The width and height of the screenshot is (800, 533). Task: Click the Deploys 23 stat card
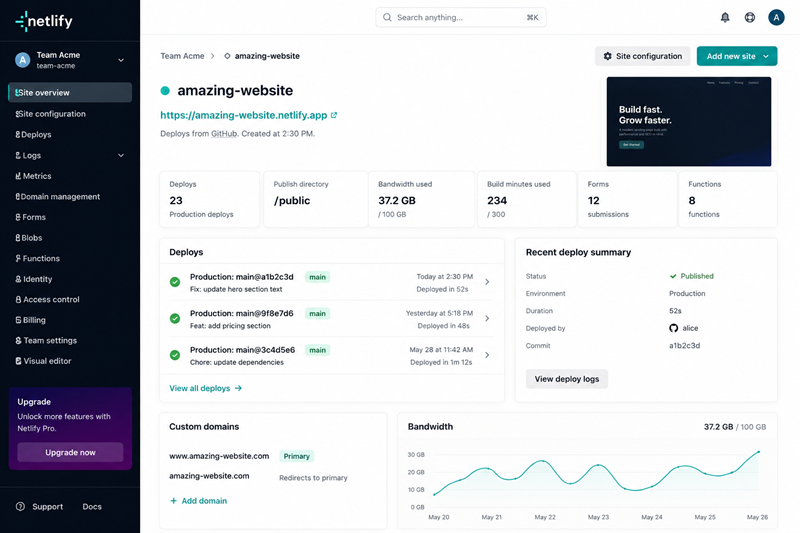tap(210, 199)
